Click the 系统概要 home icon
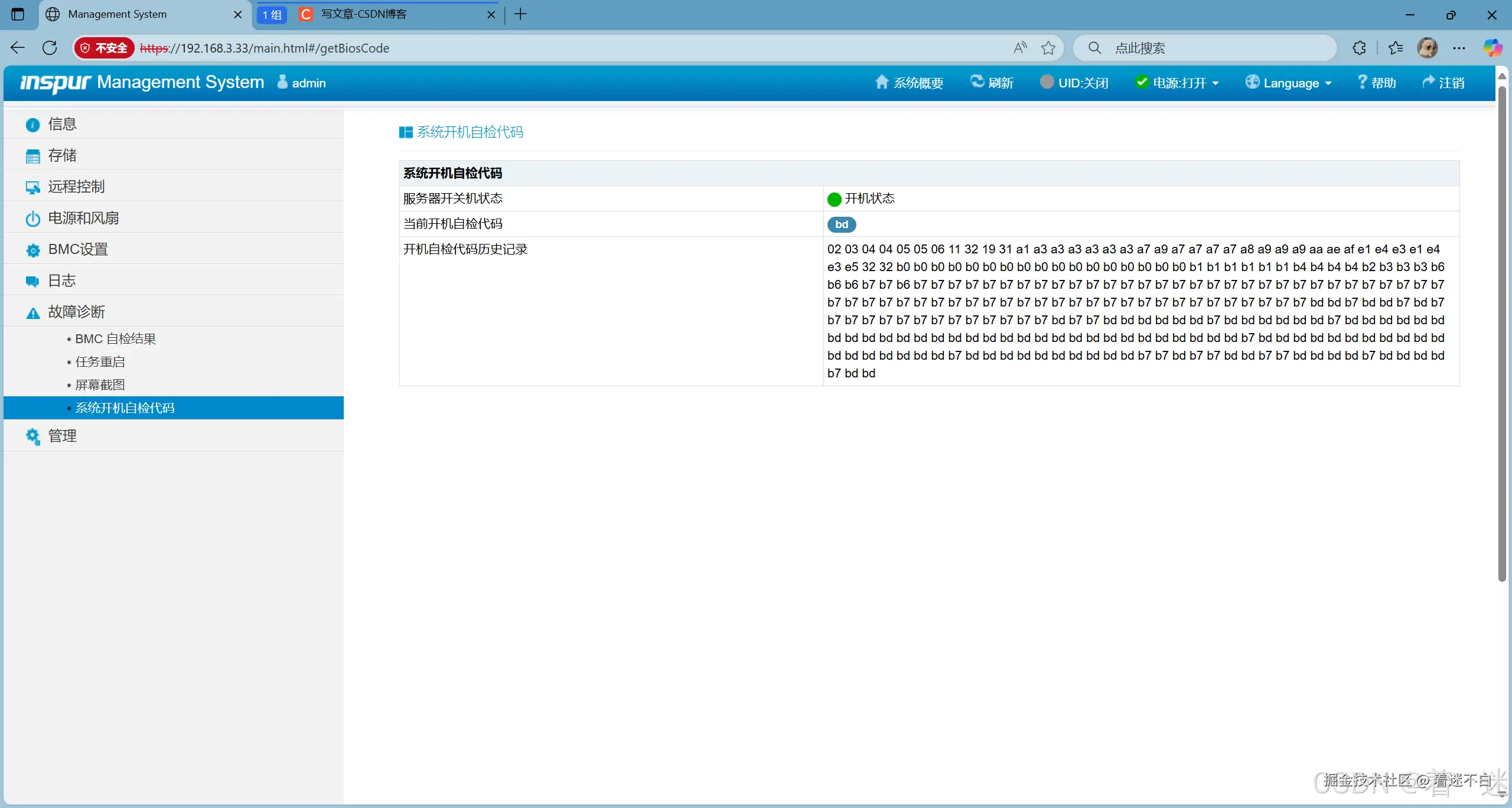This screenshot has width=1512, height=808. [881, 82]
